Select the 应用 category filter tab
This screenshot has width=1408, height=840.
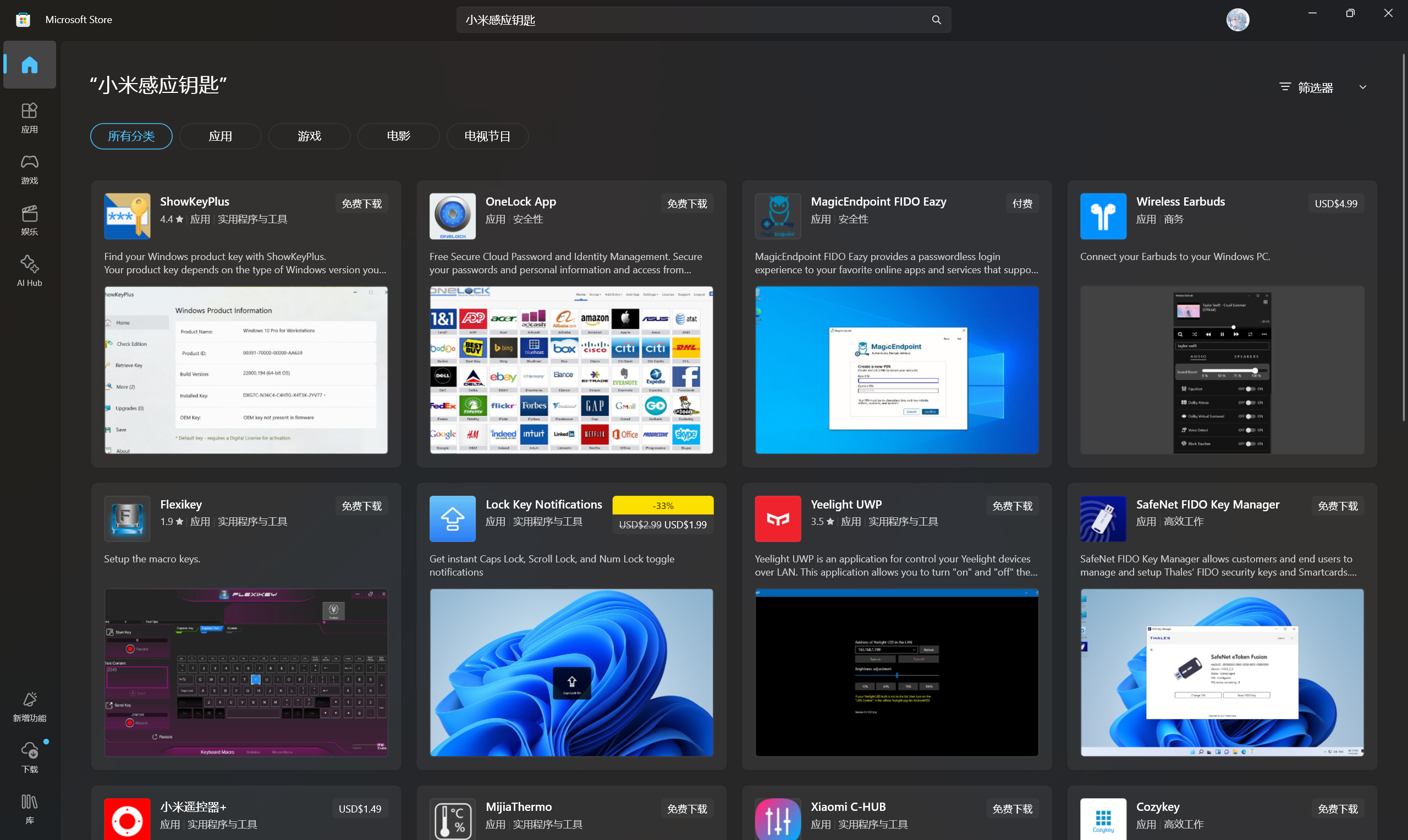pyautogui.click(x=220, y=136)
